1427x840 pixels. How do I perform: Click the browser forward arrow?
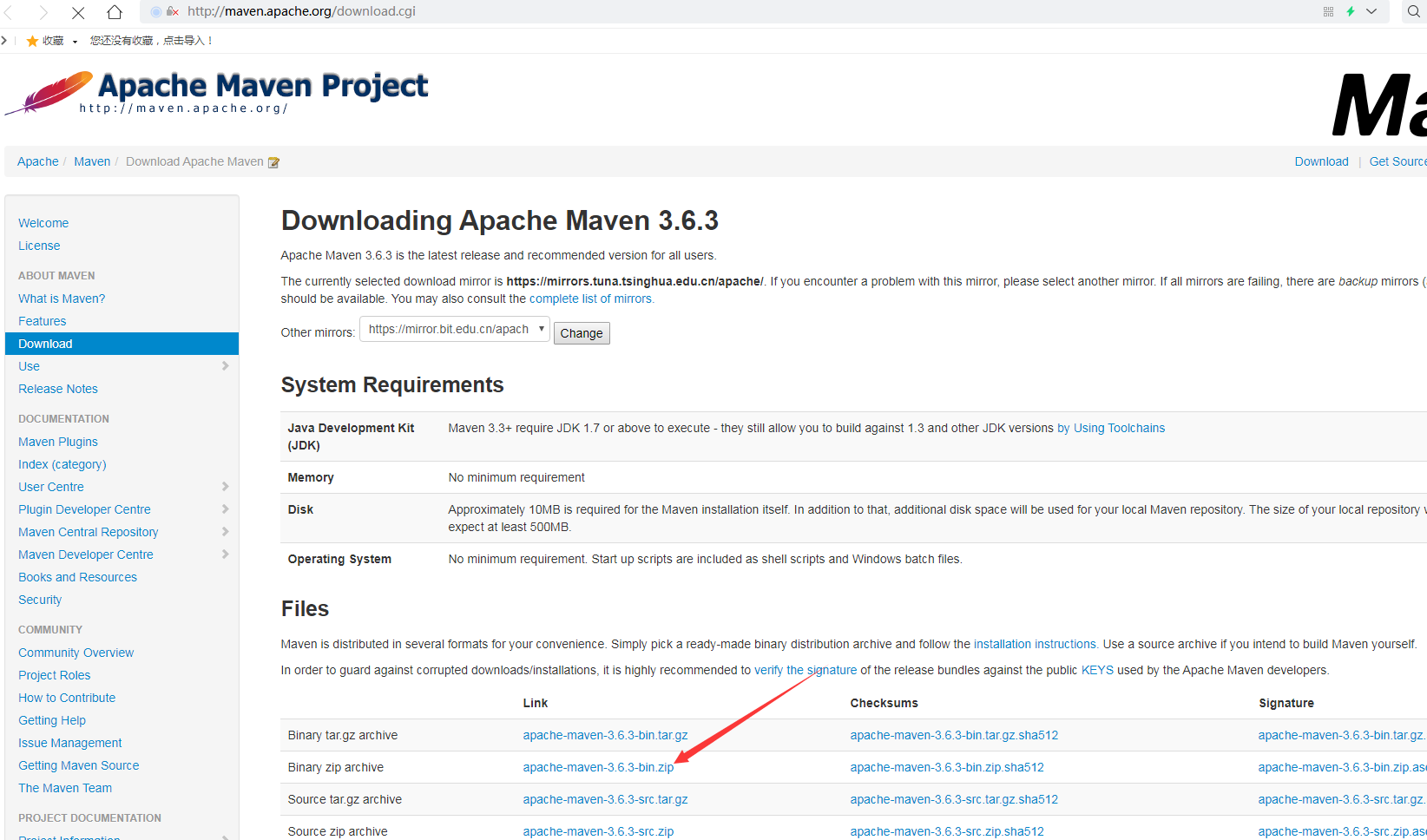(43, 12)
